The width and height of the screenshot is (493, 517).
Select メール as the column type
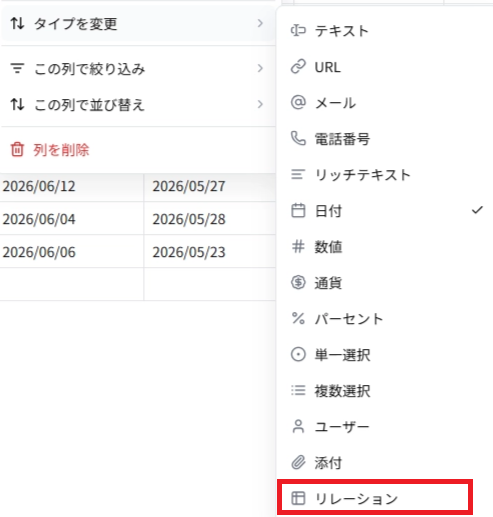(x=385, y=102)
